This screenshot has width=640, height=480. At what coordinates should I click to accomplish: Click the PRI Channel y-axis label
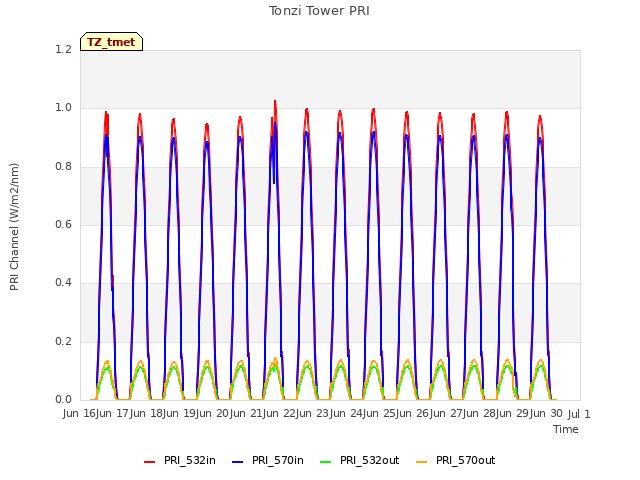(14, 227)
